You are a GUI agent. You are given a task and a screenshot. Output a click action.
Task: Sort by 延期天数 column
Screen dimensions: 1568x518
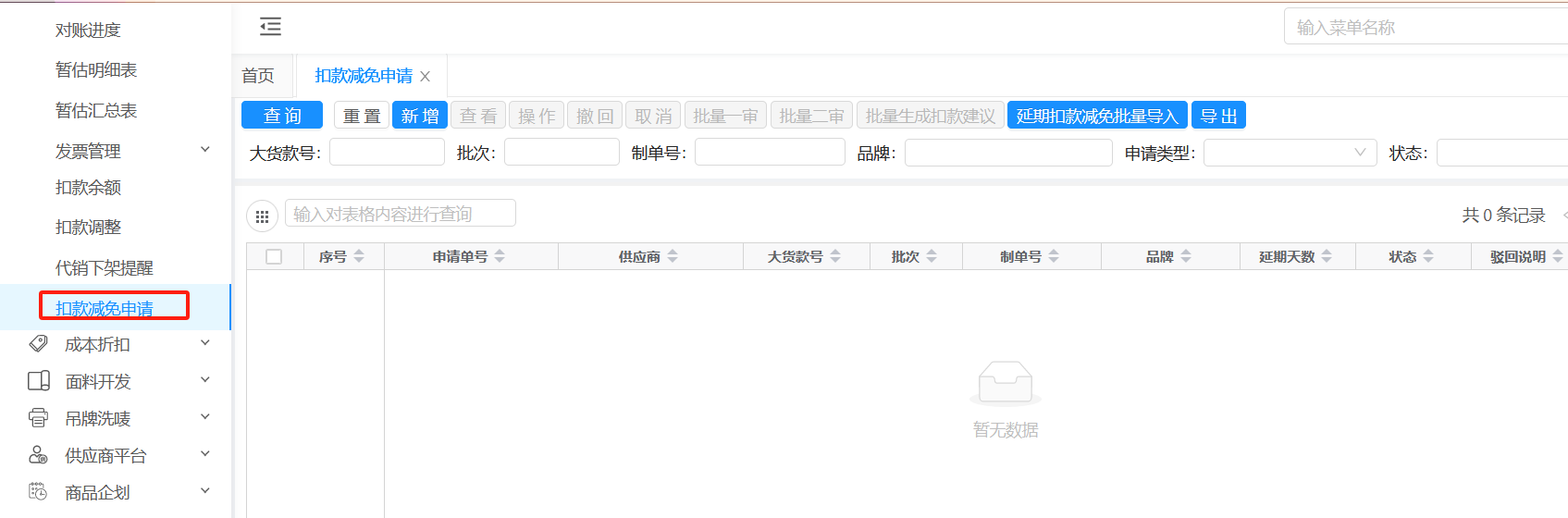(1327, 256)
